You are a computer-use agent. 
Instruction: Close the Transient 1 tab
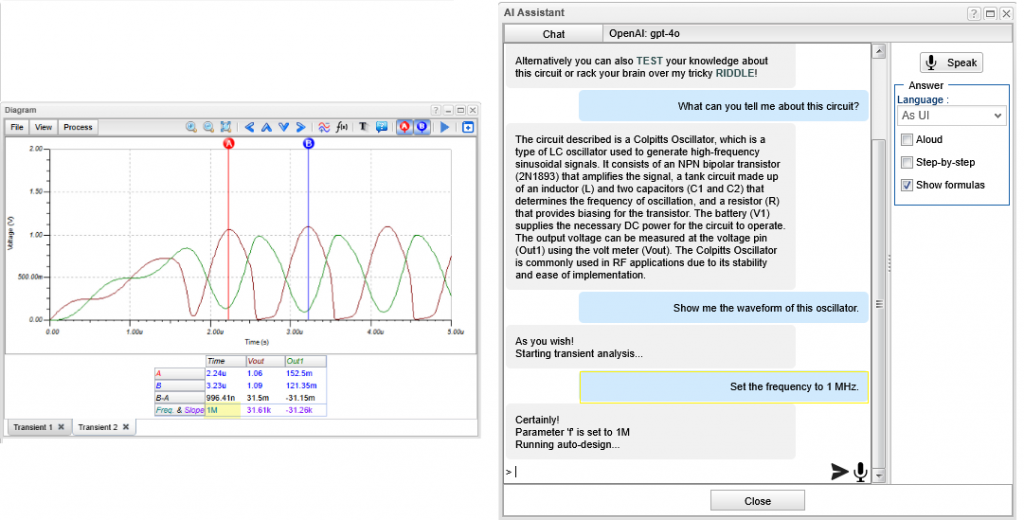[61, 427]
